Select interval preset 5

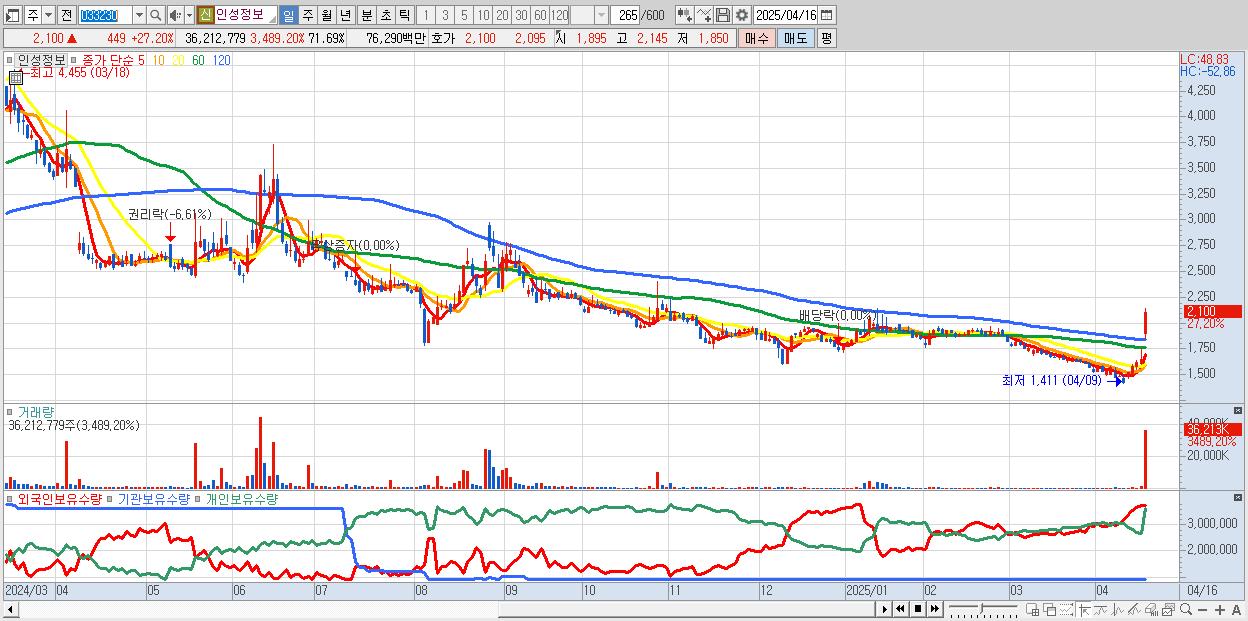coord(464,15)
